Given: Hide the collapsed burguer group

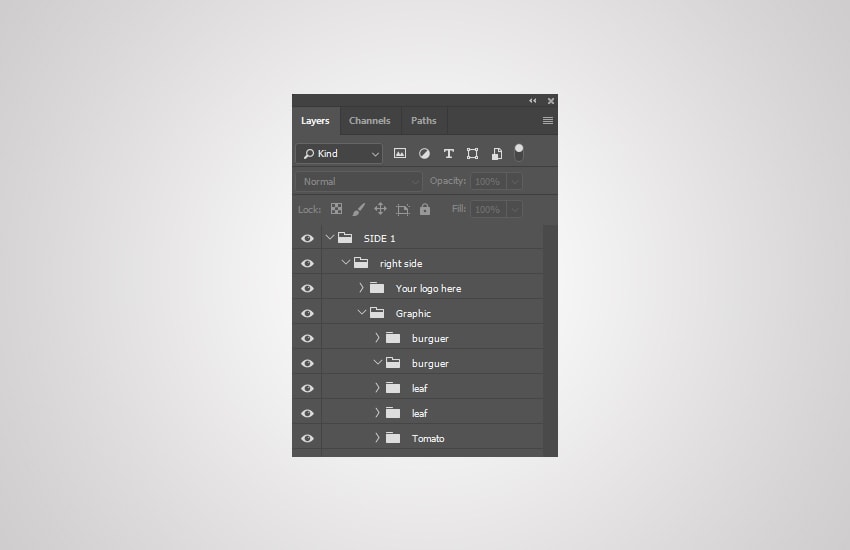Looking at the screenshot, I should click(307, 338).
